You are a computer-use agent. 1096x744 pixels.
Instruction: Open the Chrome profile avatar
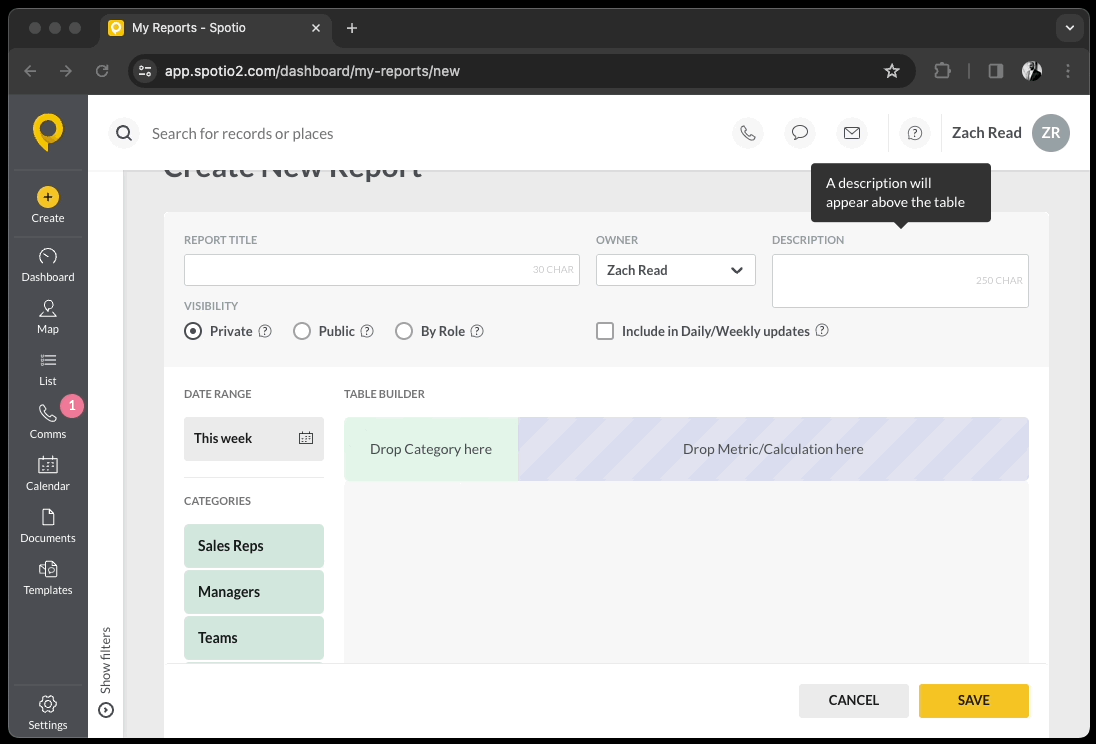tap(1032, 71)
